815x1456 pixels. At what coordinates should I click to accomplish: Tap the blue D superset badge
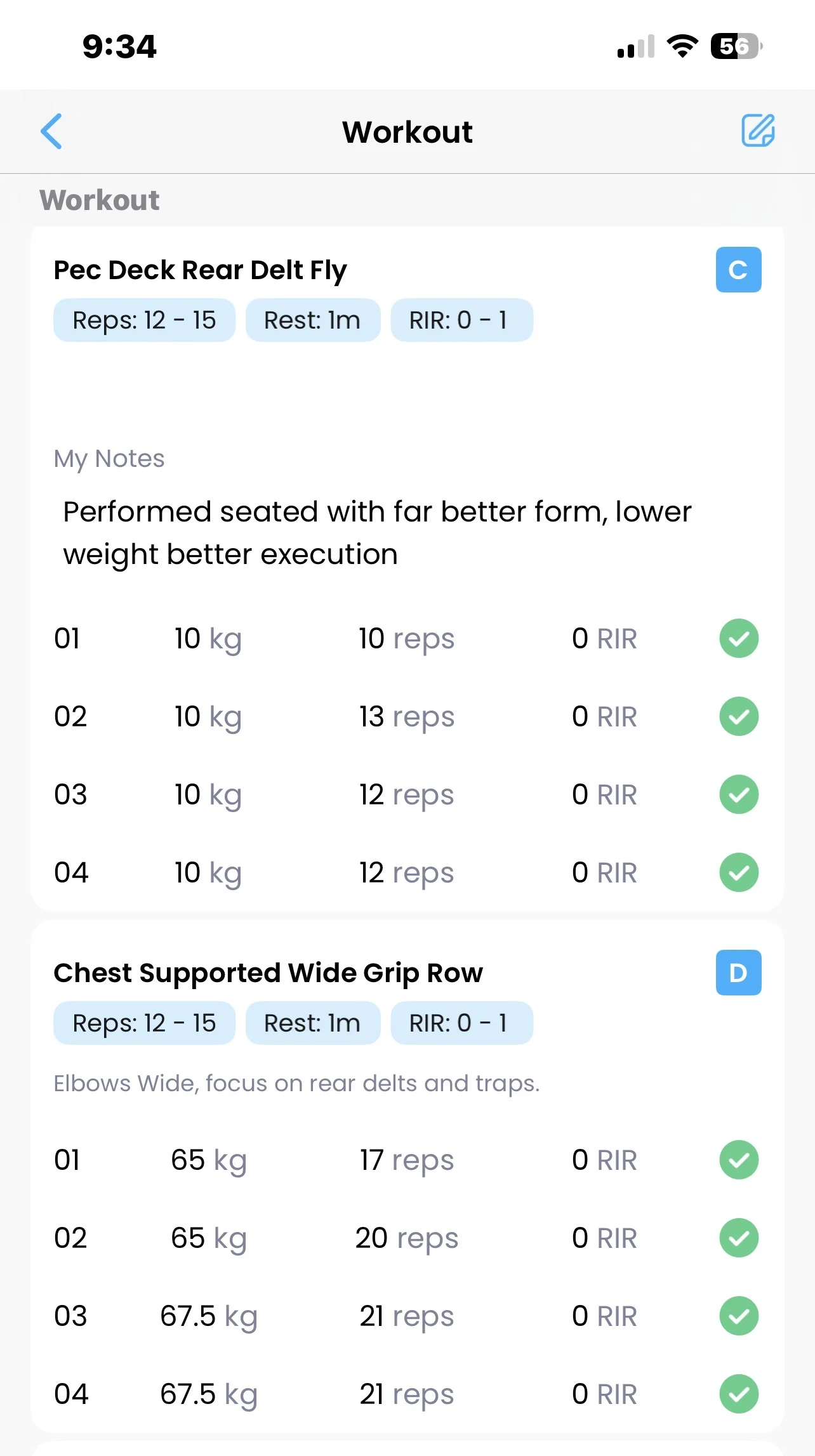(738, 973)
